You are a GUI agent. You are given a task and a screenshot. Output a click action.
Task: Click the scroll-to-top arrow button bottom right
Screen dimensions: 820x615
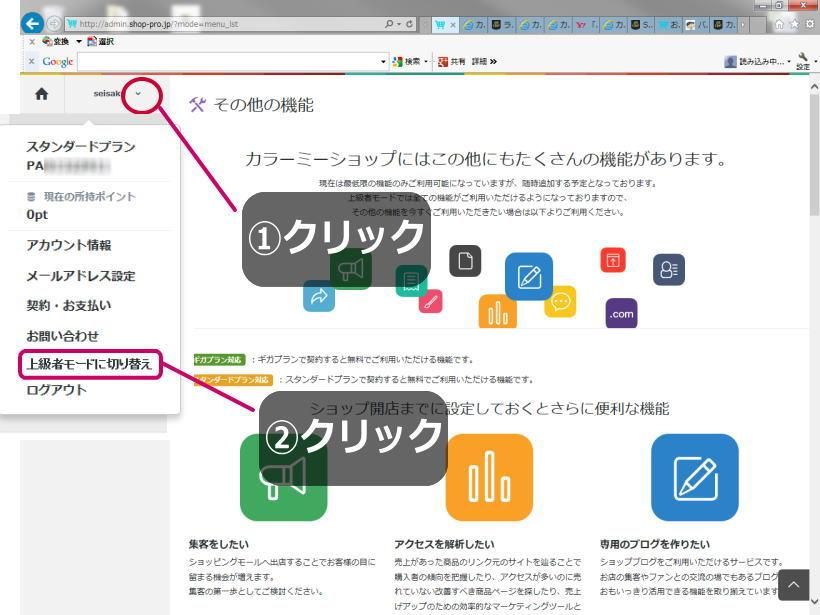click(x=793, y=583)
